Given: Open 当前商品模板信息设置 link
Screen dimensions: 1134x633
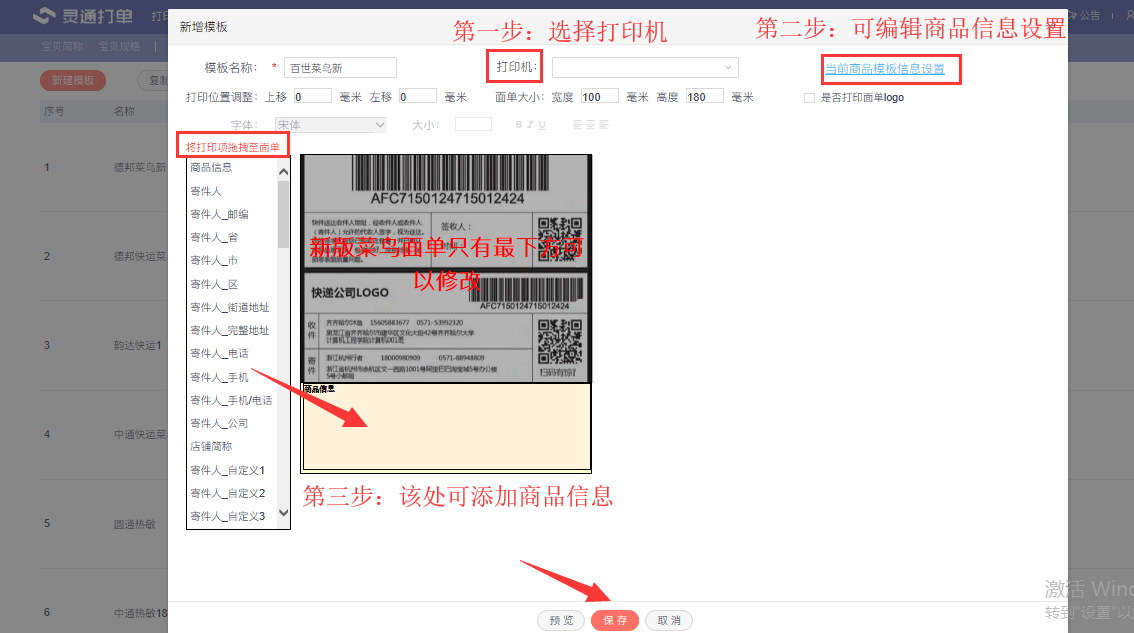Looking at the screenshot, I should coord(884,69).
